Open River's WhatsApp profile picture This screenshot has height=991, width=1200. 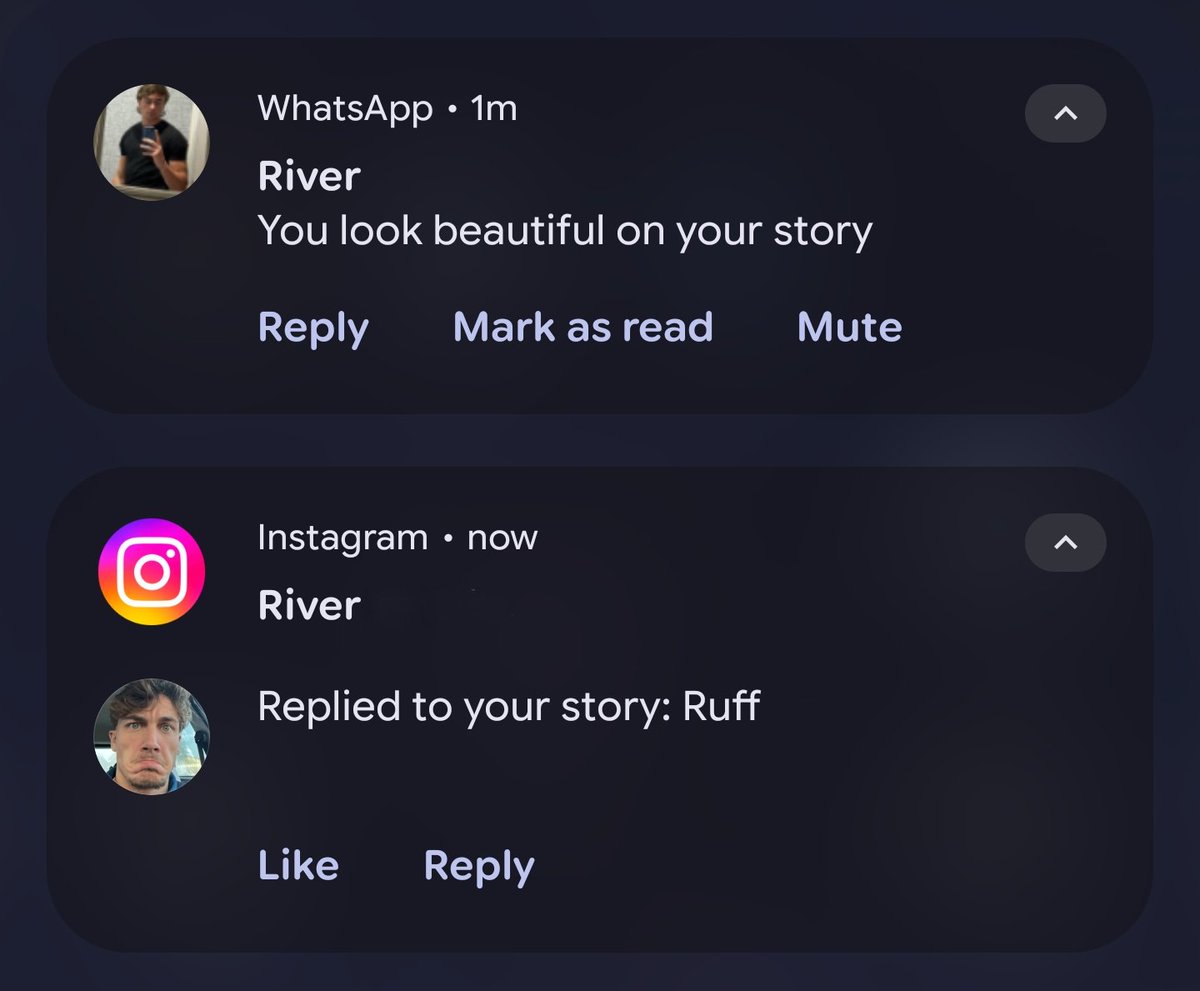pos(151,142)
